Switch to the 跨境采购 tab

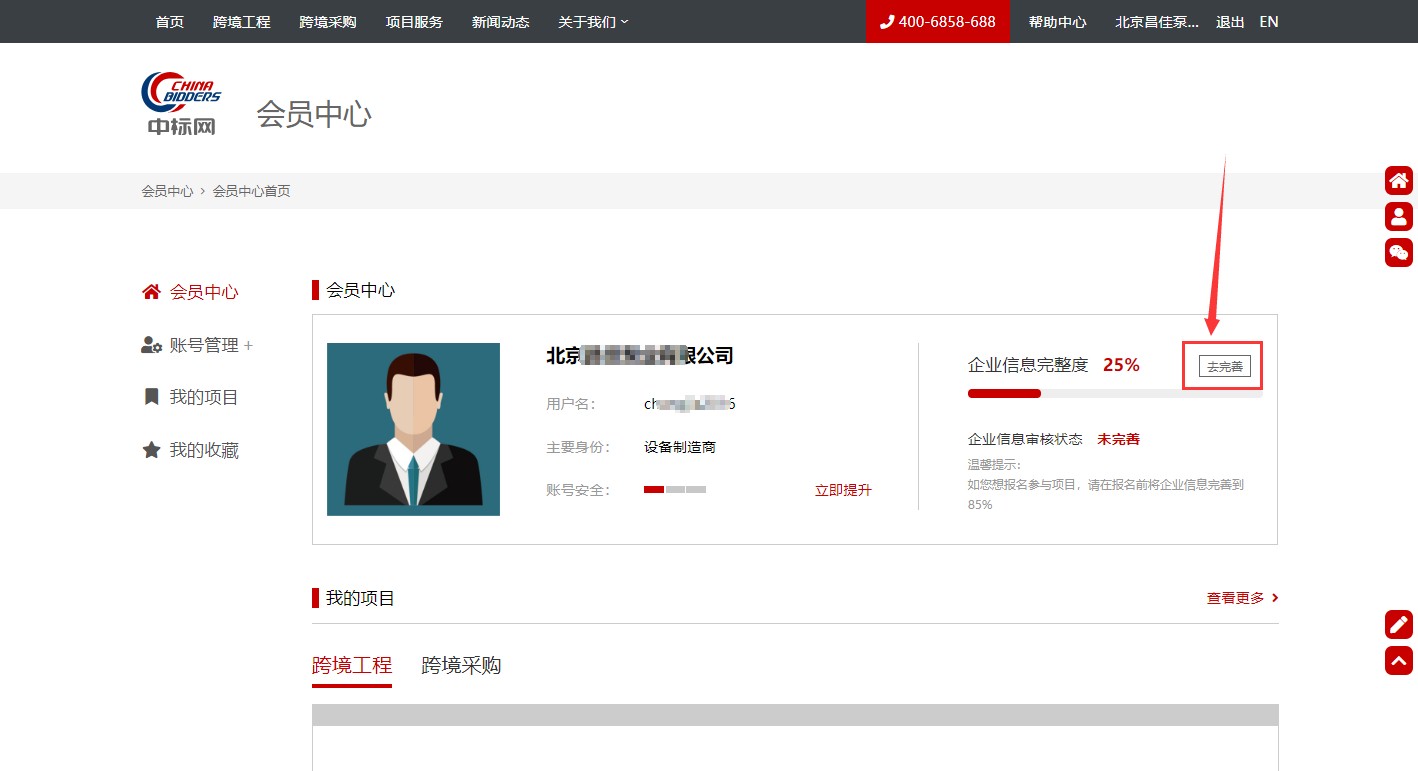point(461,666)
